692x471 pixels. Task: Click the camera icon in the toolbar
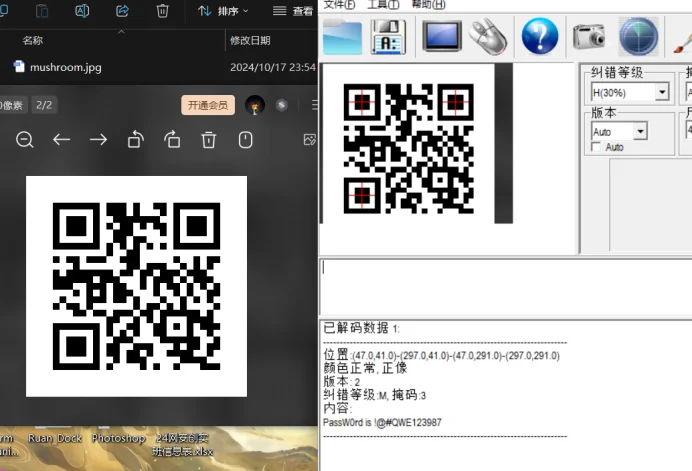coord(589,37)
